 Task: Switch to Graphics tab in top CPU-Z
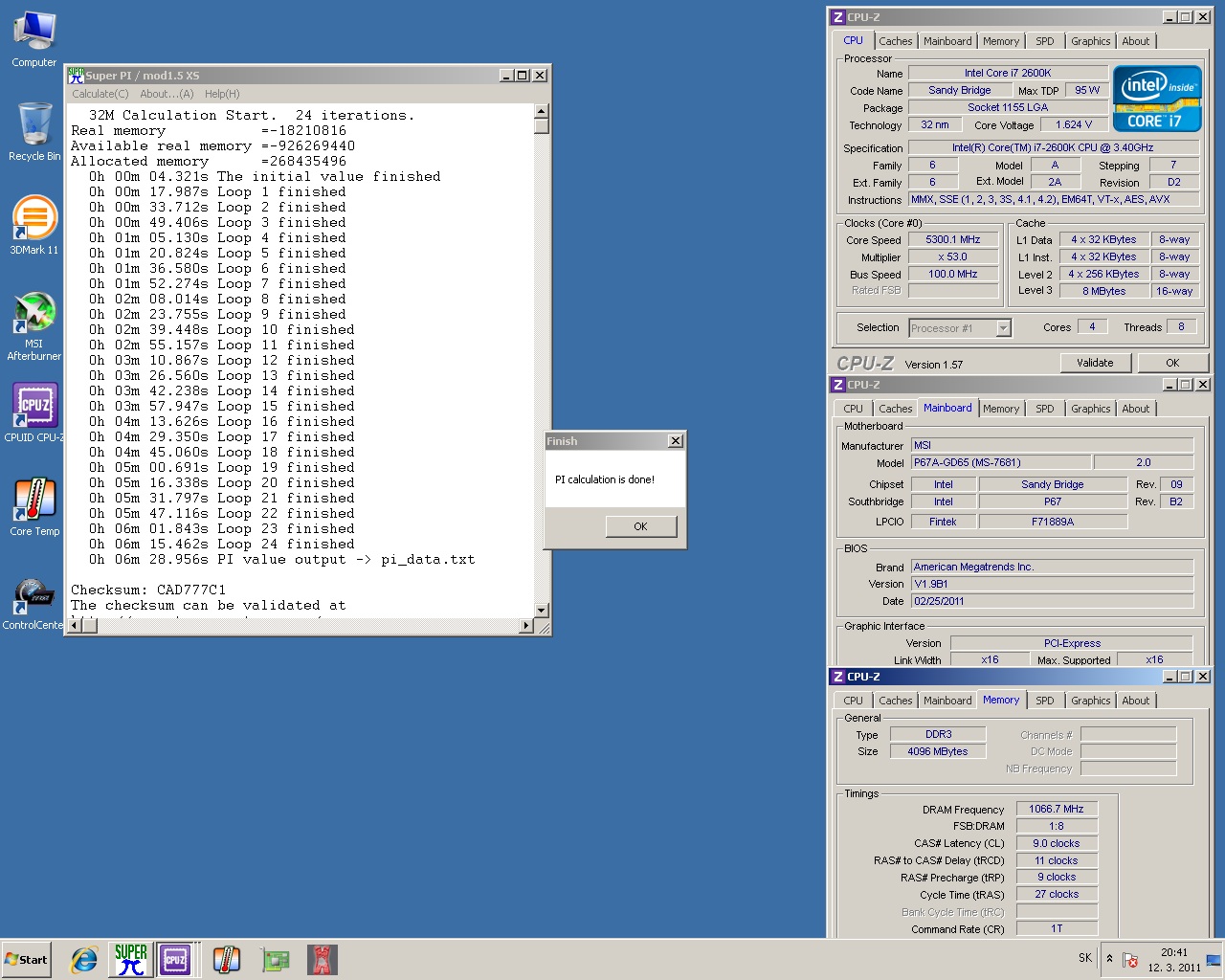(x=1091, y=41)
